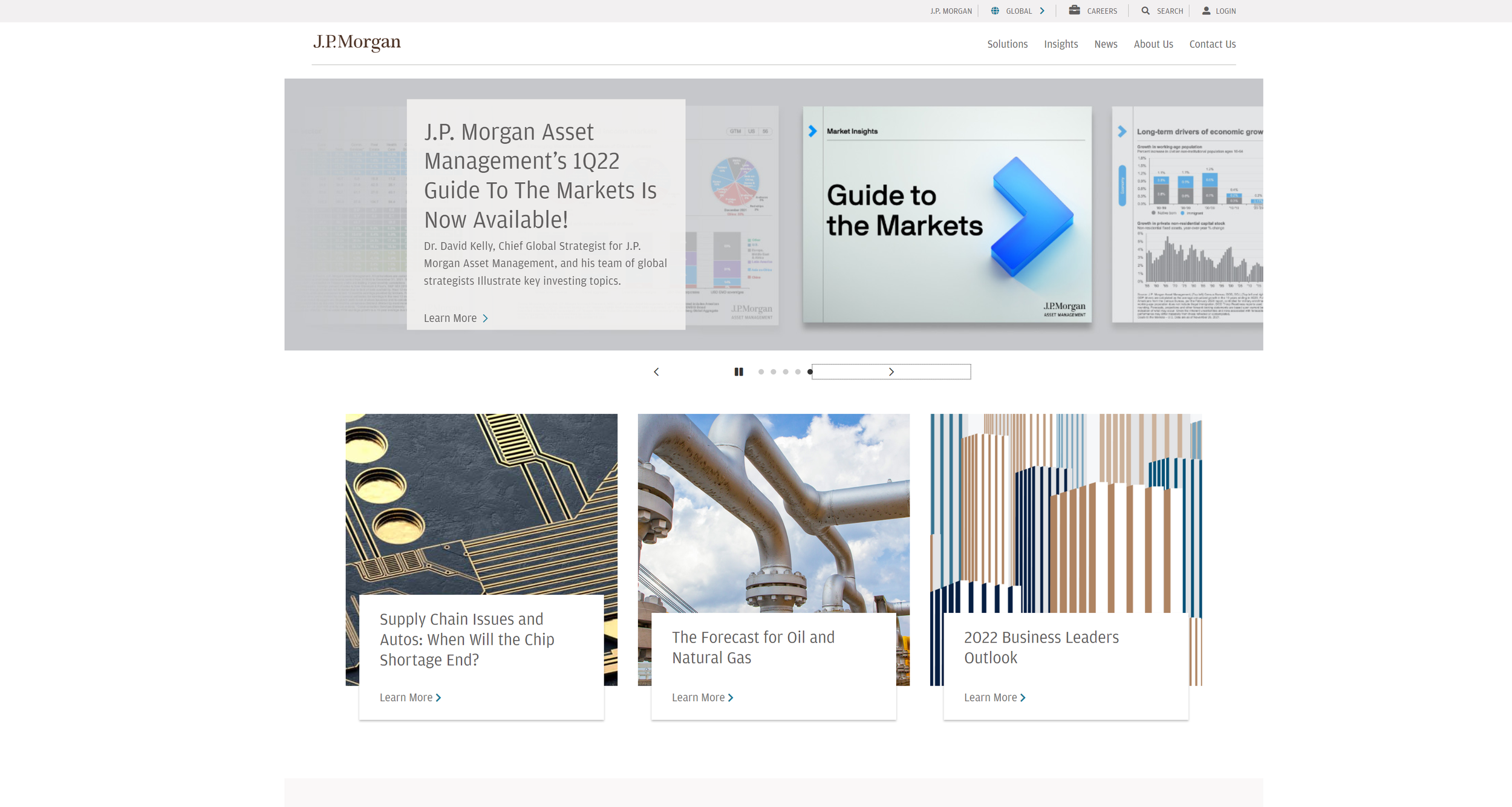1512x807 pixels.
Task: Open the Contact Us menu
Action: pos(1212,44)
